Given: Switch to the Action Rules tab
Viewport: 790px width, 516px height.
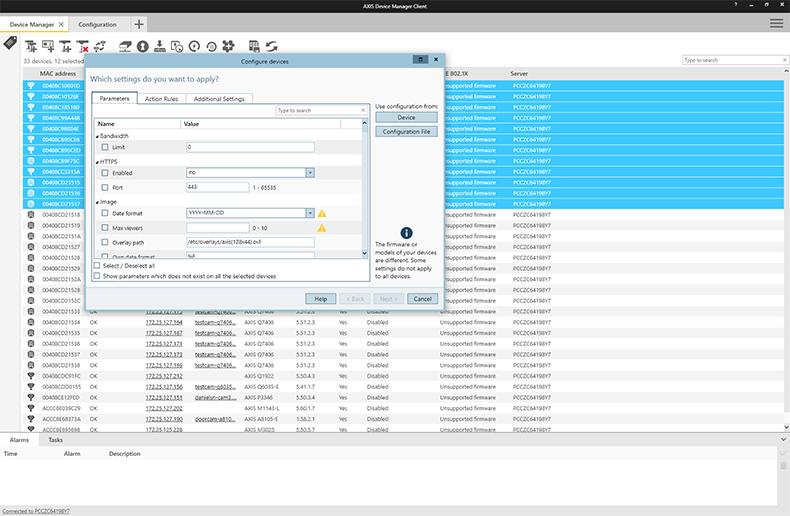Looking at the screenshot, I should pos(161,99).
